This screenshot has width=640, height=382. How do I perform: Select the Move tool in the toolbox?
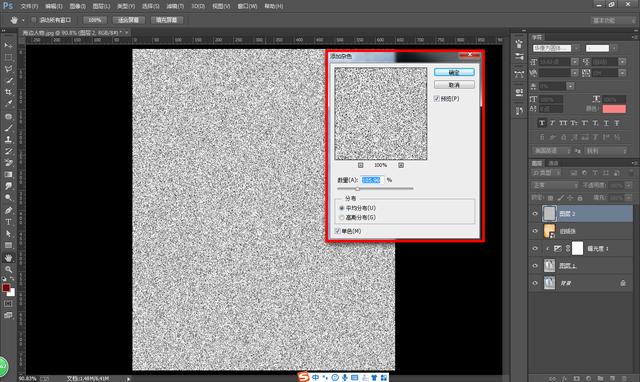click(x=8, y=45)
